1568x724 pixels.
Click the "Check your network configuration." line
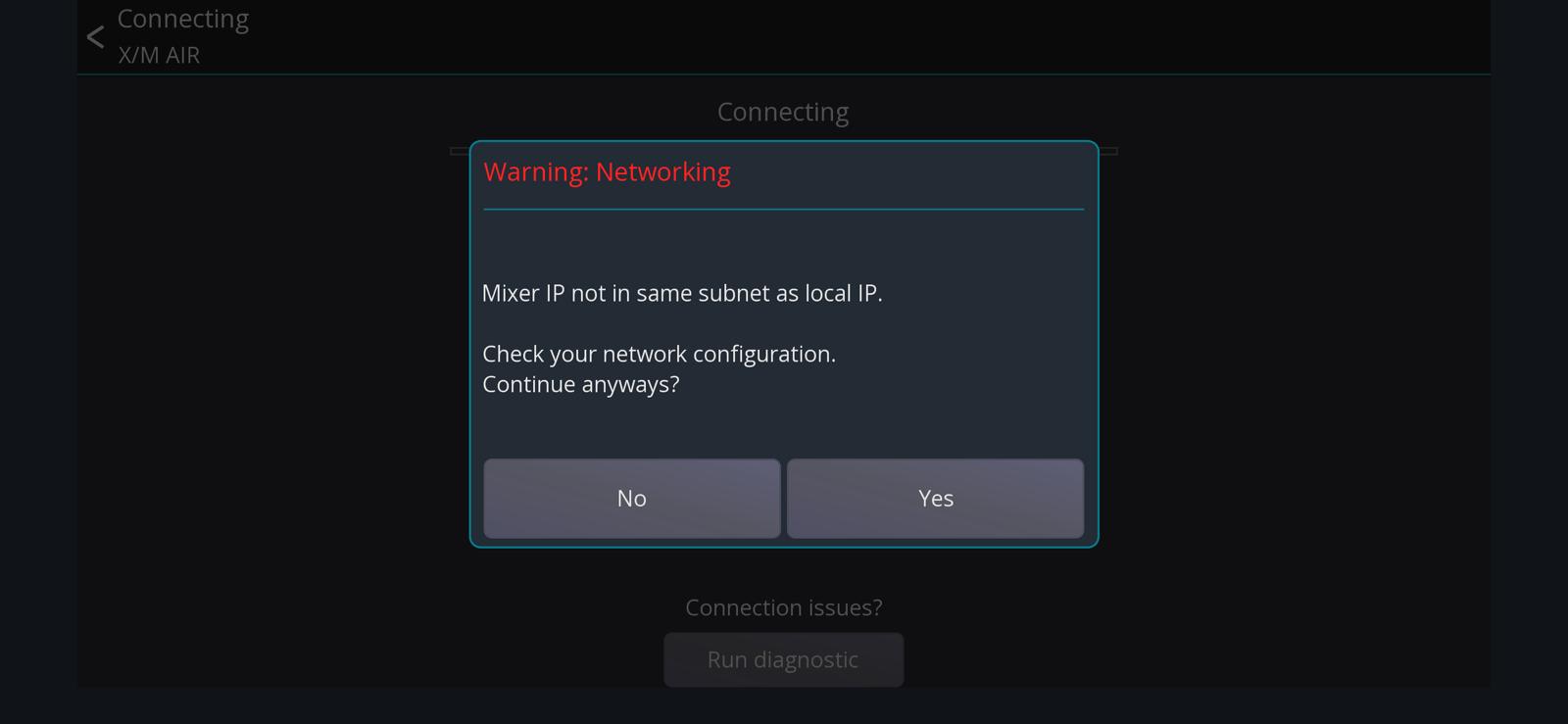click(659, 354)
